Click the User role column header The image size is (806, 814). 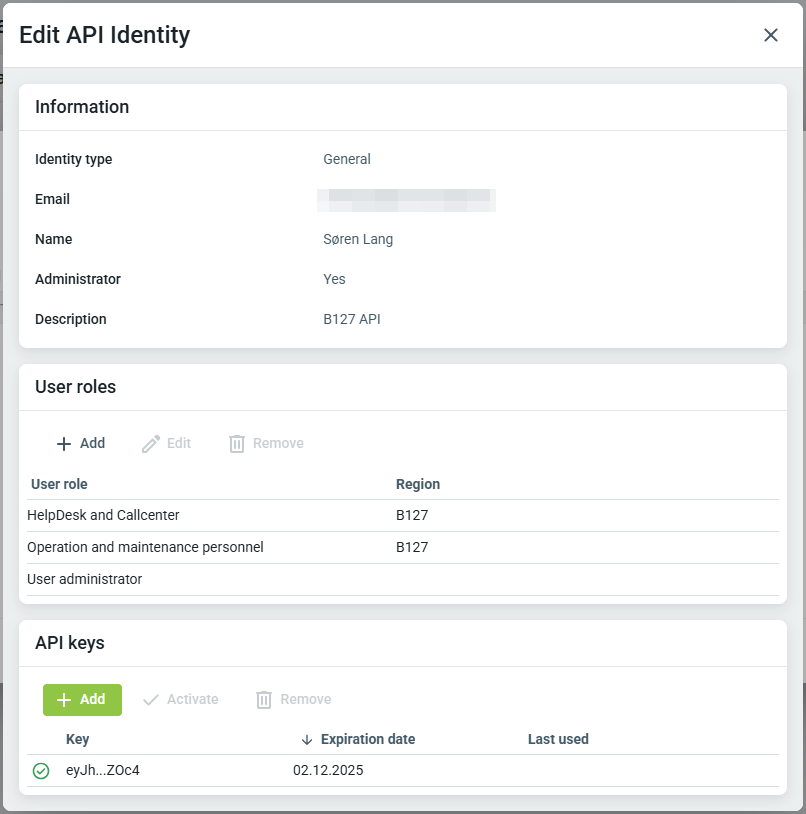click(x=59, y=485)
